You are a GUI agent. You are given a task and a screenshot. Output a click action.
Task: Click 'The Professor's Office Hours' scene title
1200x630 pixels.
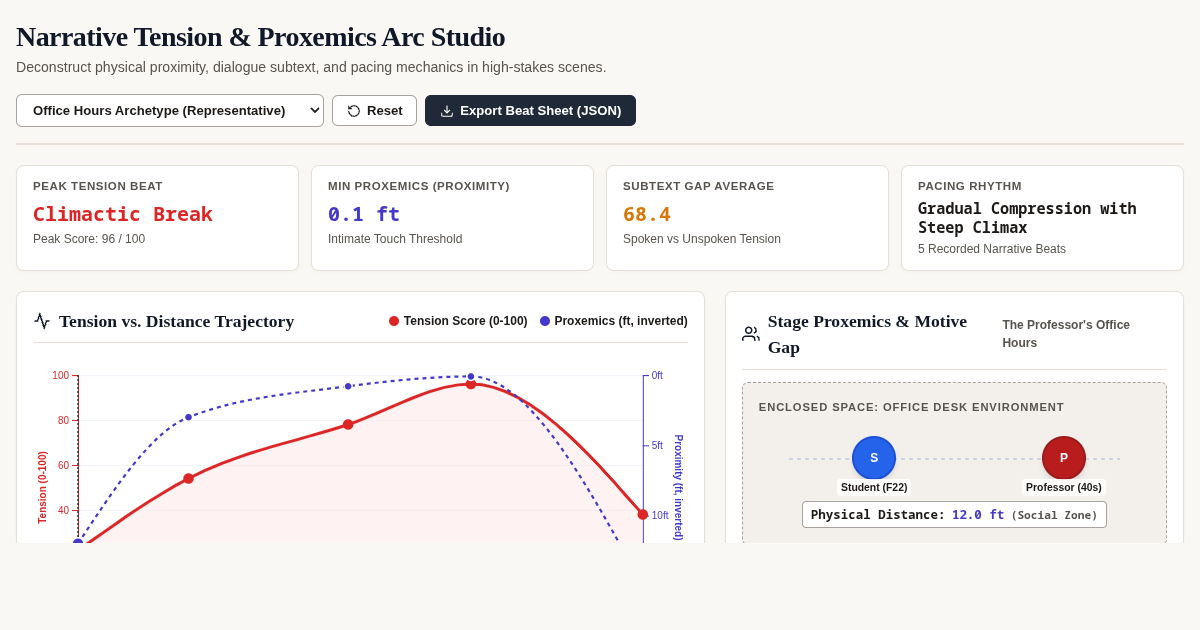point(1066,334)
